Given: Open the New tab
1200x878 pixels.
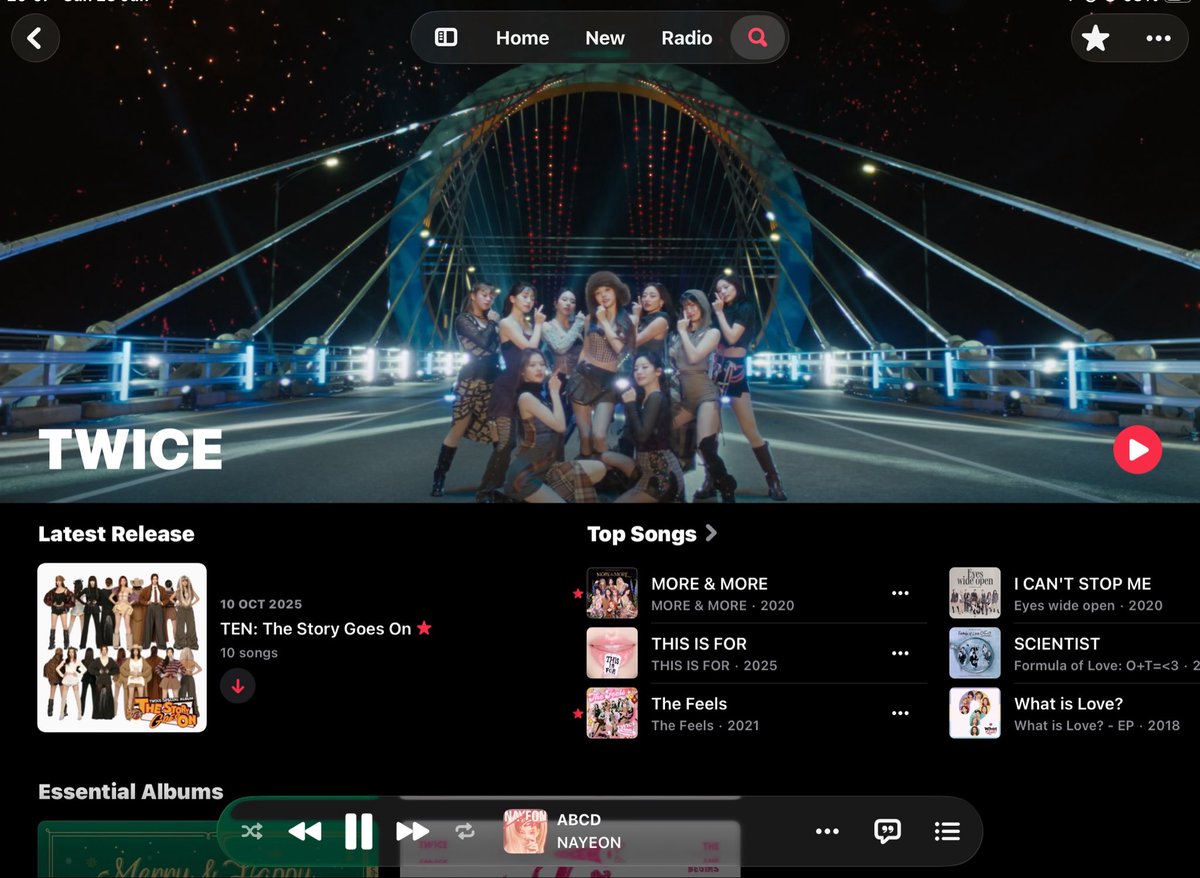Looking at the screenshot, I should click(x=605, y=38).
